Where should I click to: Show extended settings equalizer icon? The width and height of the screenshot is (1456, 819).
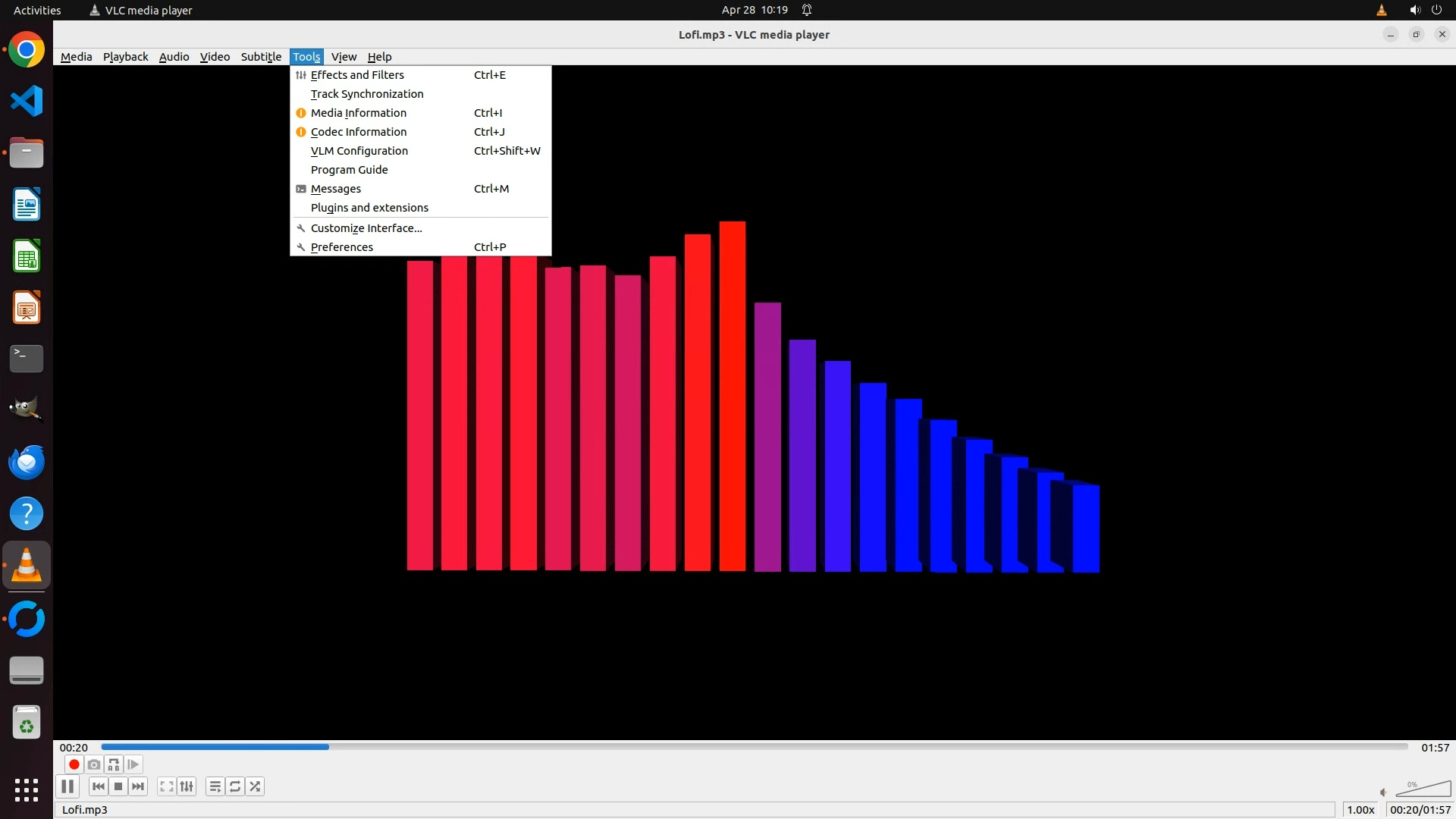pos(187,786)
